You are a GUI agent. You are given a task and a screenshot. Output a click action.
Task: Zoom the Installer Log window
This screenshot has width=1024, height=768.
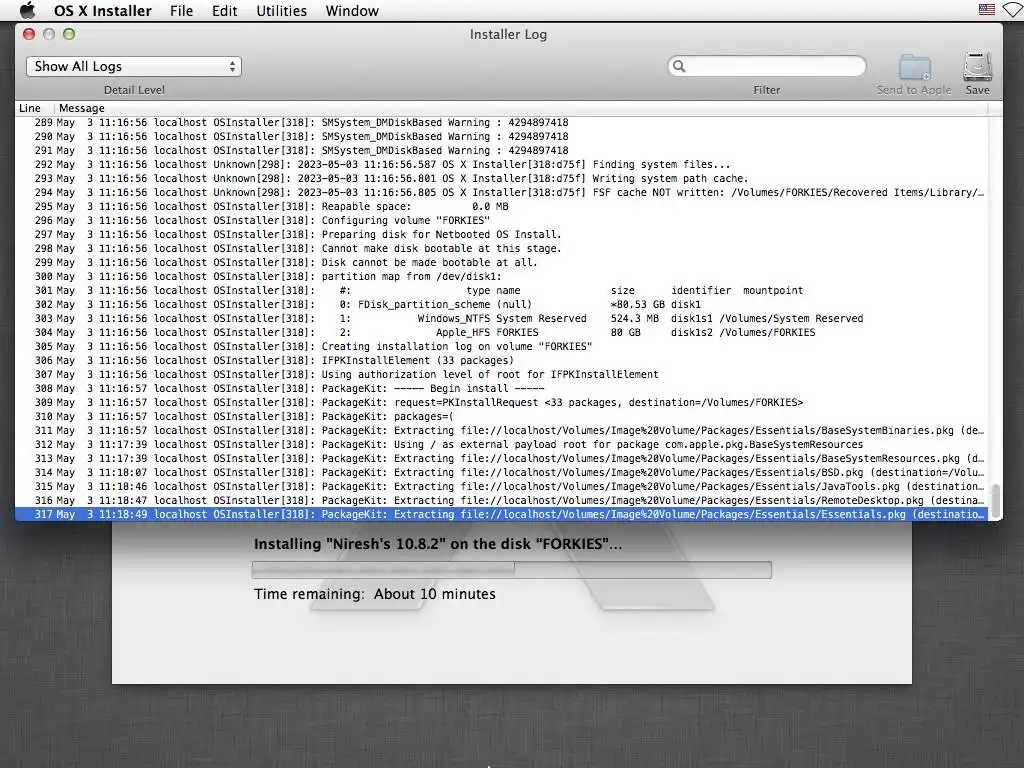(69, 34)
